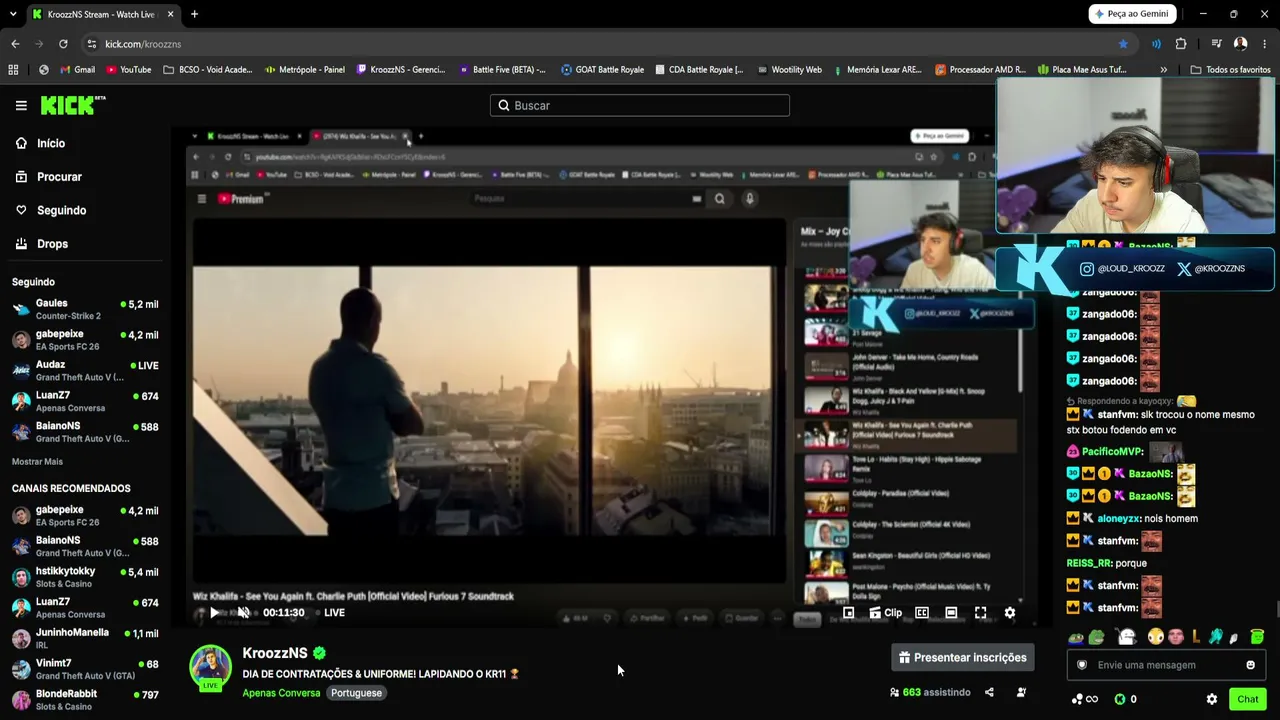
Task: Open picture-in-picture mini player
Action: point(848,613)
